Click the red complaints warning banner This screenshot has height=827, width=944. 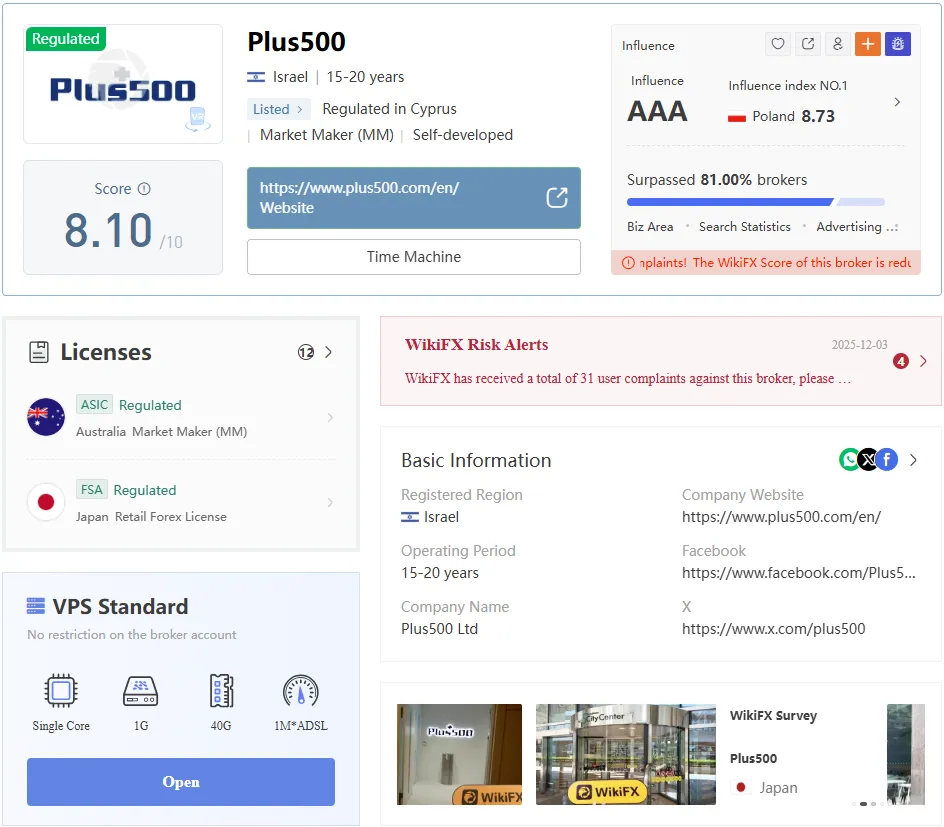coord(766,263)
